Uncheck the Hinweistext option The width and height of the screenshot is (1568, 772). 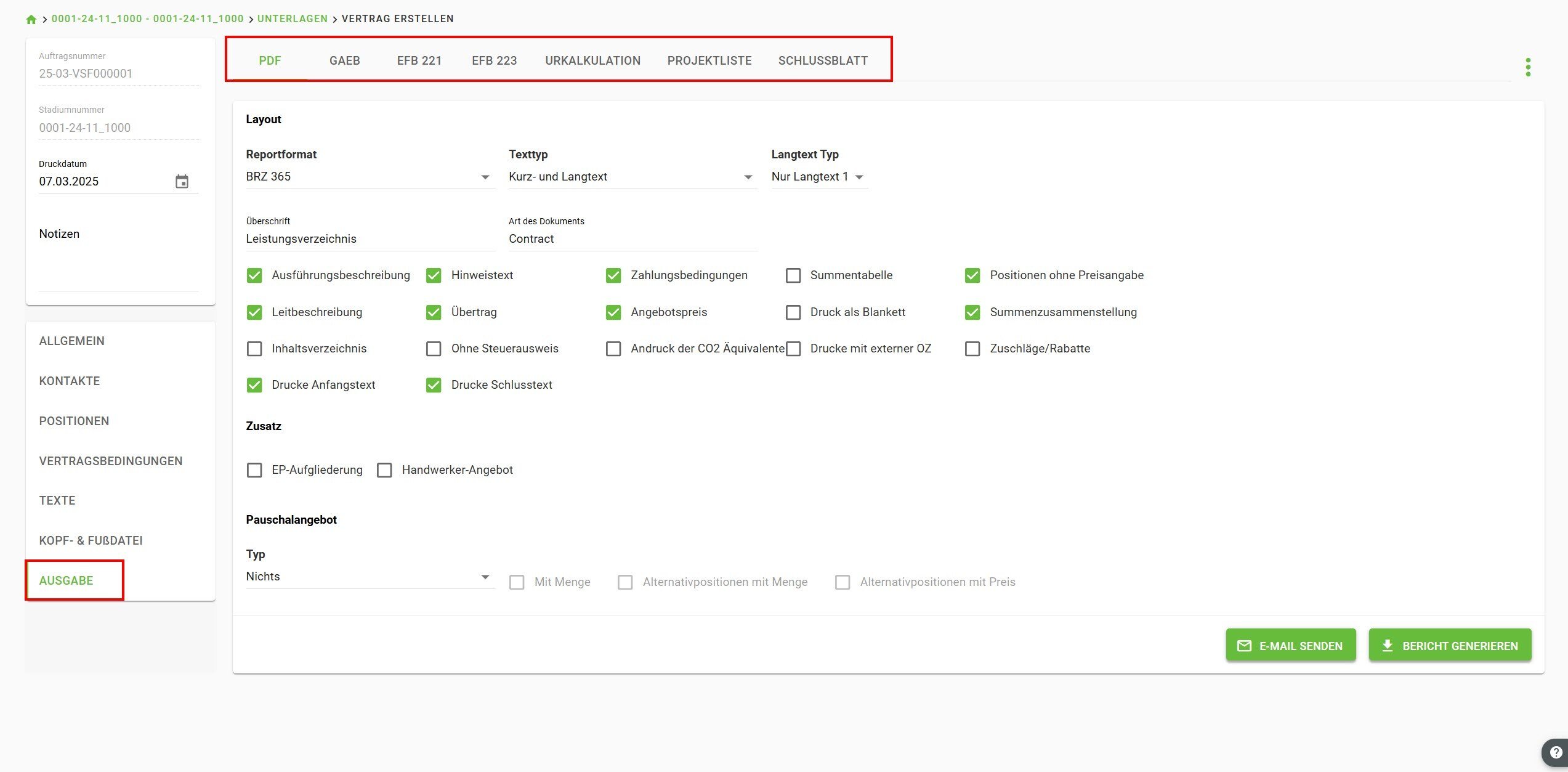click(434, 275)
